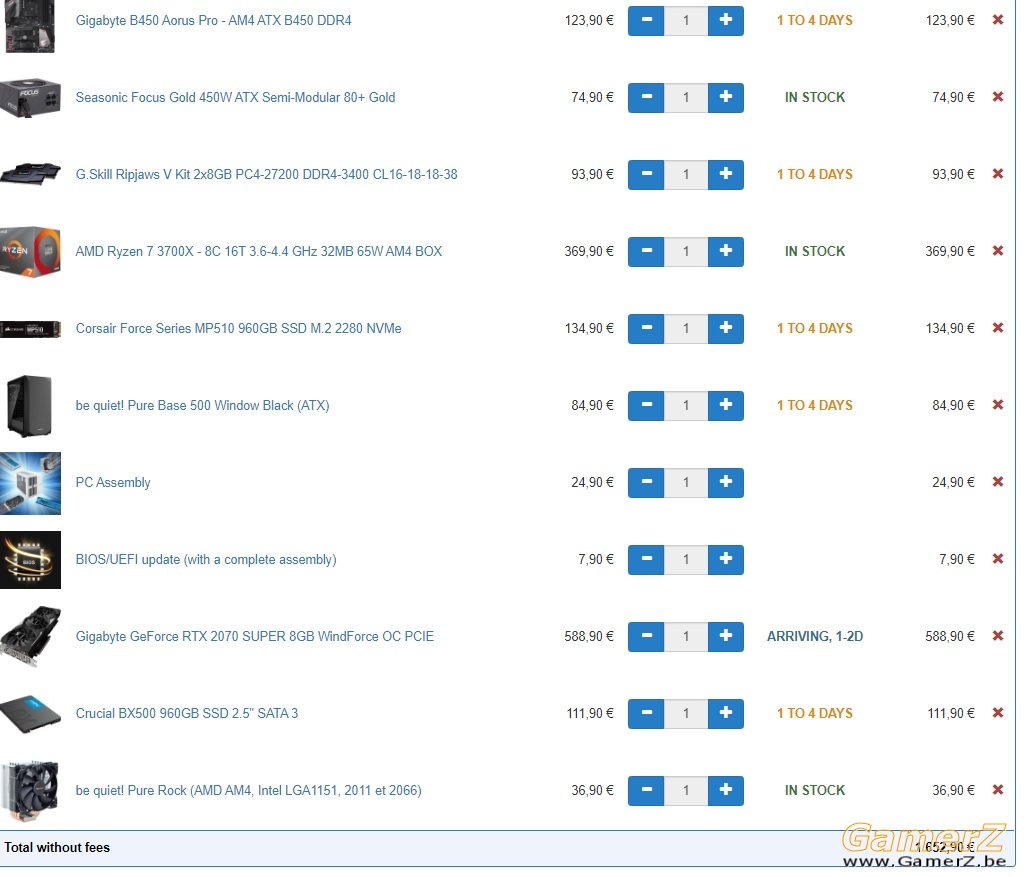Open Gigabyte B450 Aorus Pro product link
Image resolution: width=1027 pixels, height=877 pixels.
pyautogui.click(x=214, y=20)
